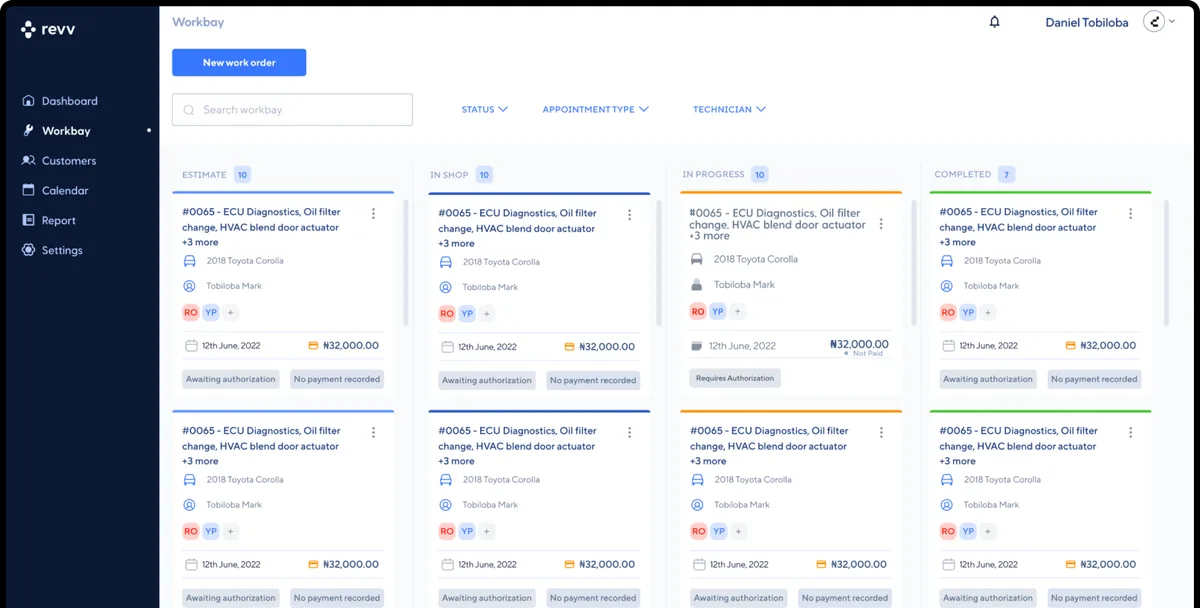
Task: Click the user avatar beside Daniel Tobiloba
Action: pyautogui.click(x=1153, y=22)
